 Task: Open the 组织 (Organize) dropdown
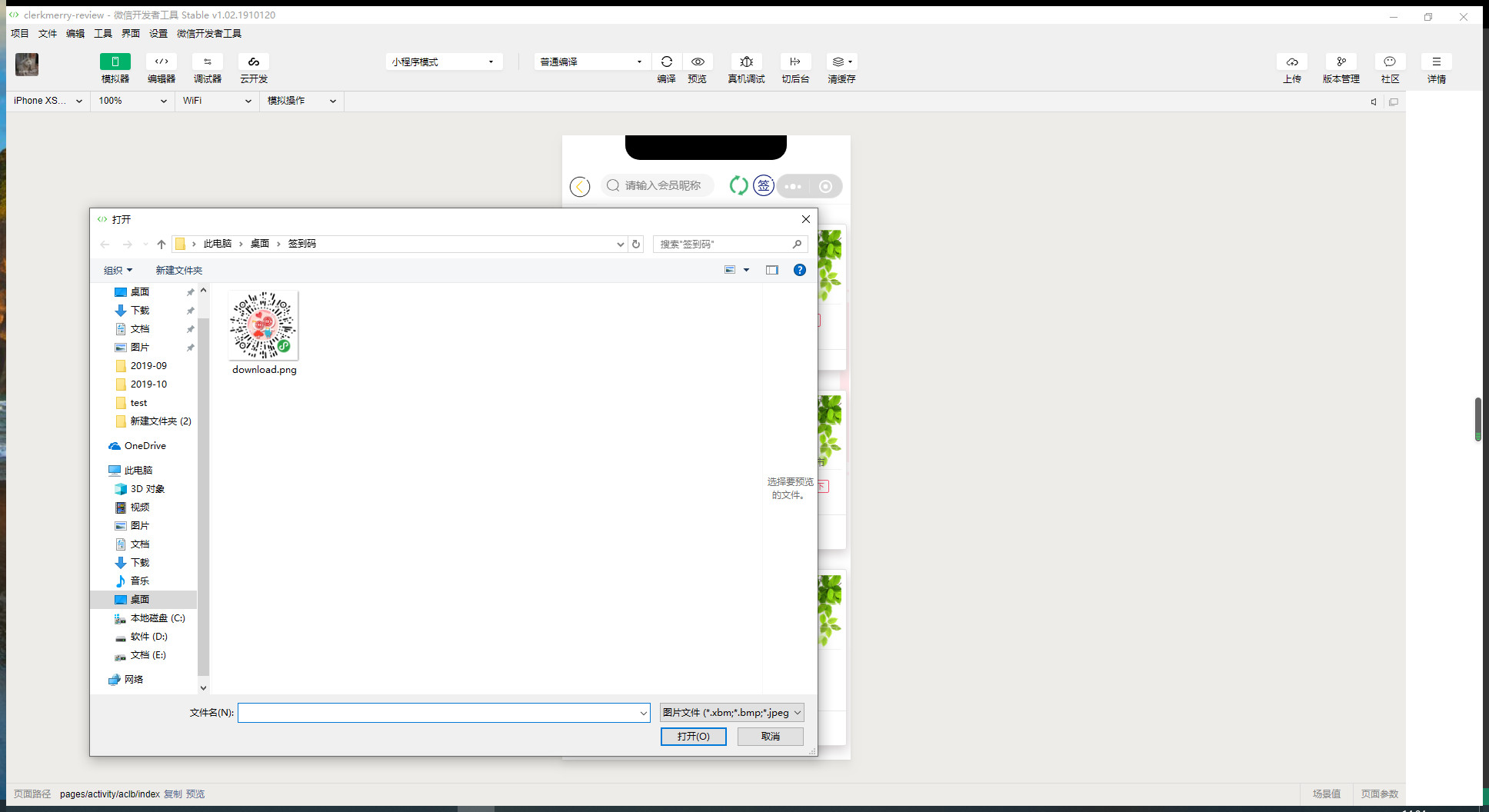[x=118, y=270]
